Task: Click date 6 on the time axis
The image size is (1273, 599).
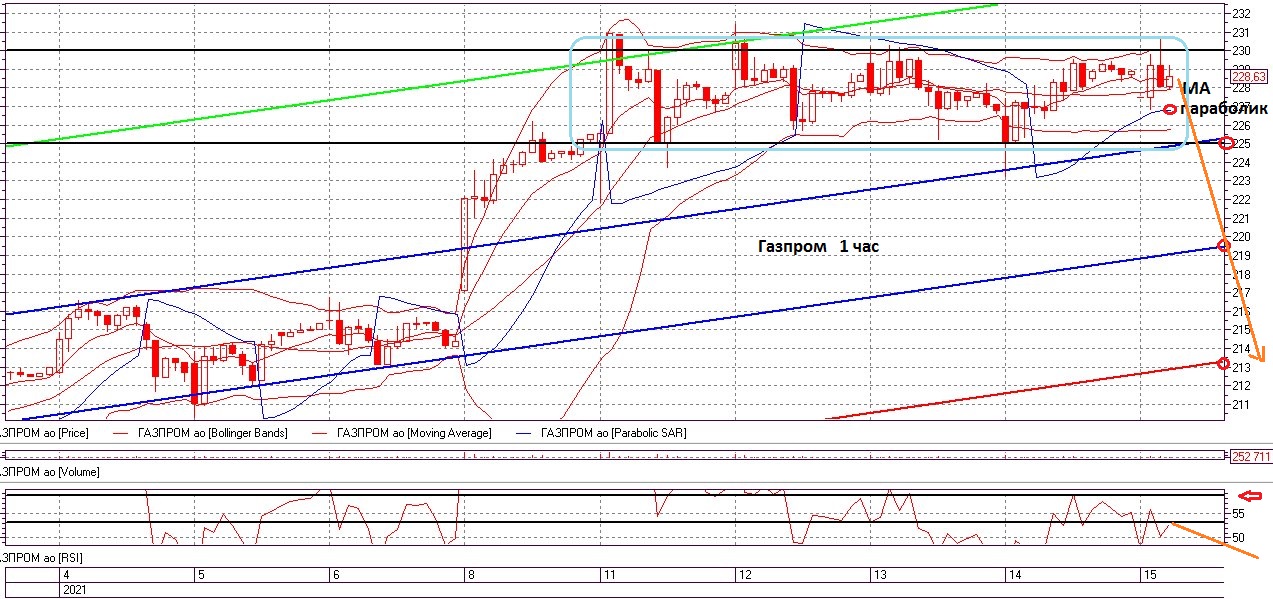Action: 336,575
